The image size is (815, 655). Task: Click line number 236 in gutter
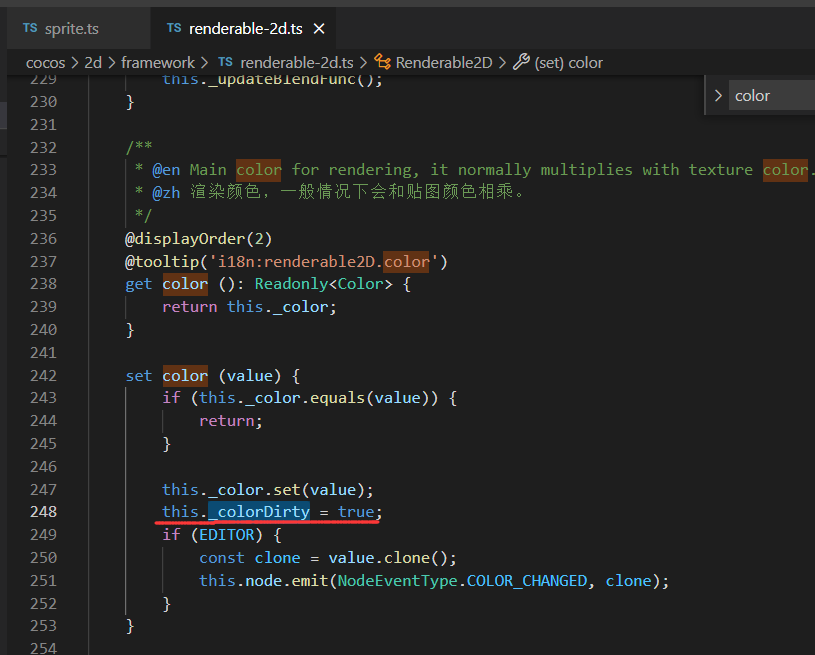click(x=44, y=239)
